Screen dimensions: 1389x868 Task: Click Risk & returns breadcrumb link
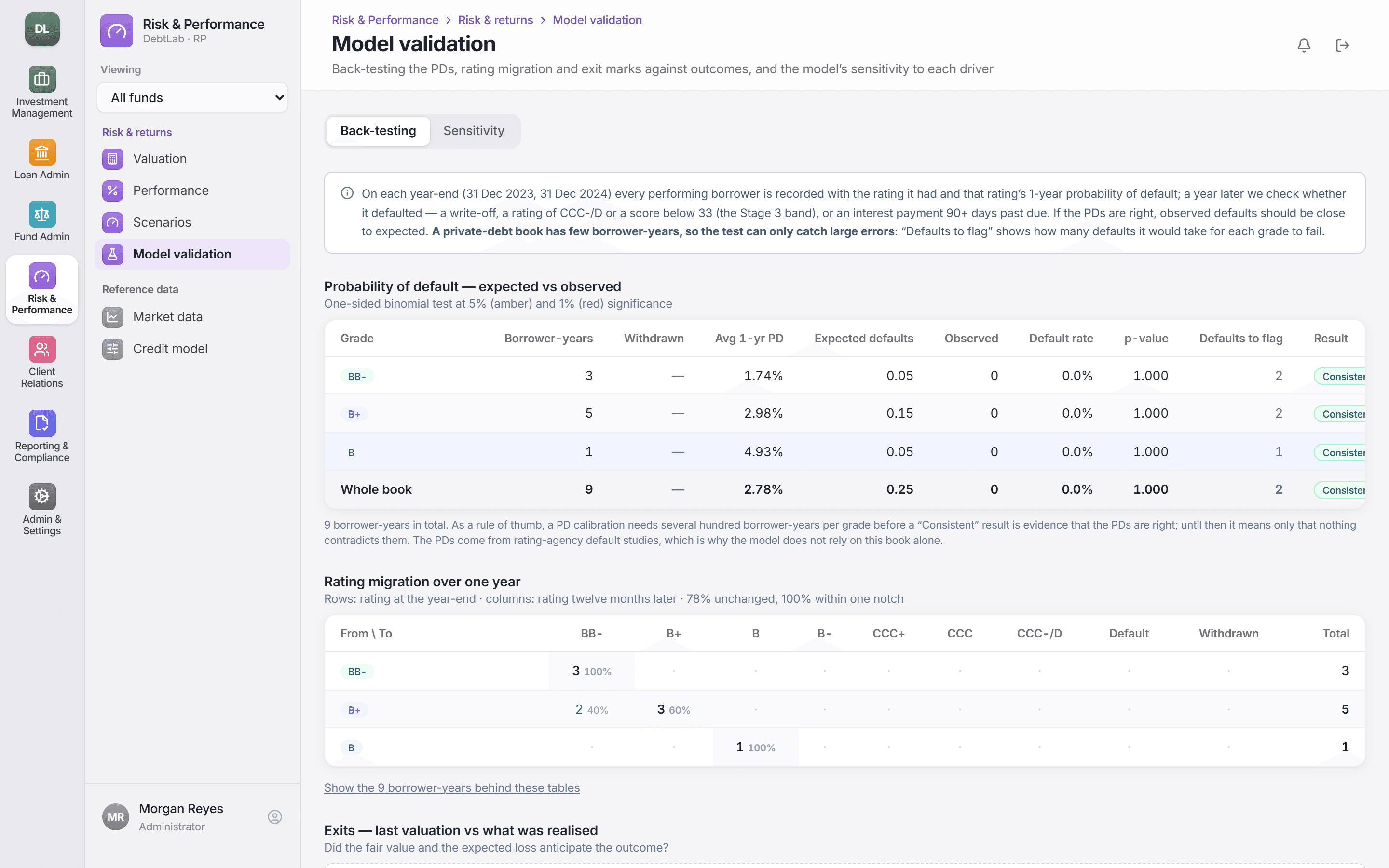[x=495, y=20]
